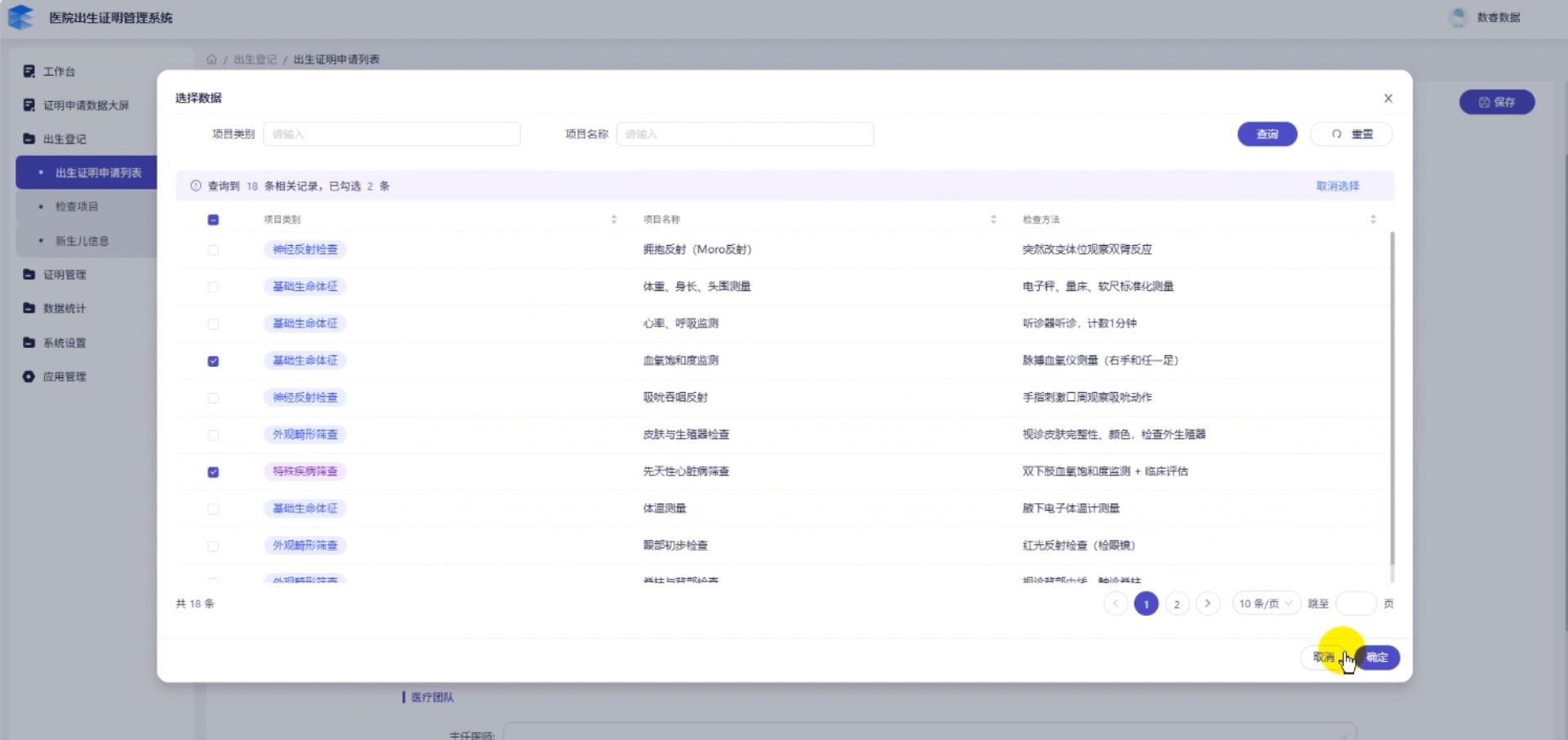Viewport: 1568px width, 740px height.
Task: Click the 项目类别 input field
Action: tap(392, 134)
